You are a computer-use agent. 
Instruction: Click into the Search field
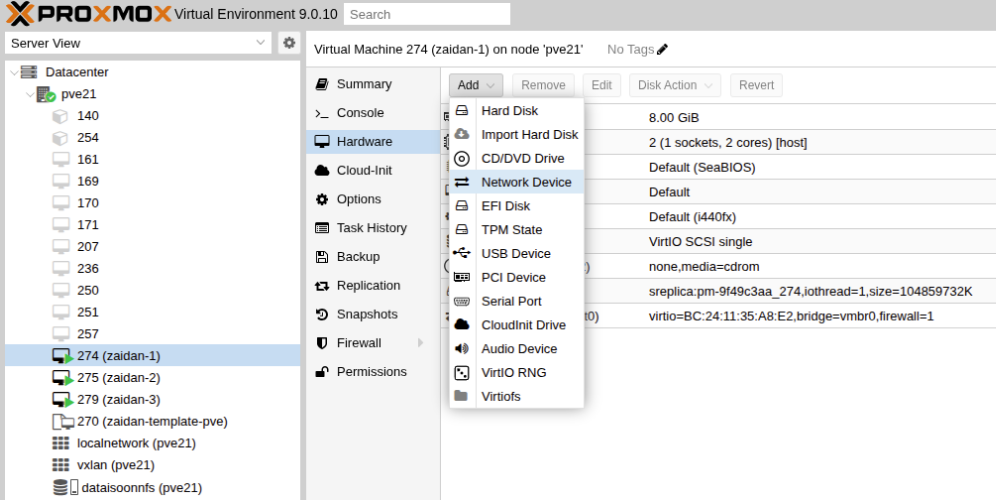point(426,14)
